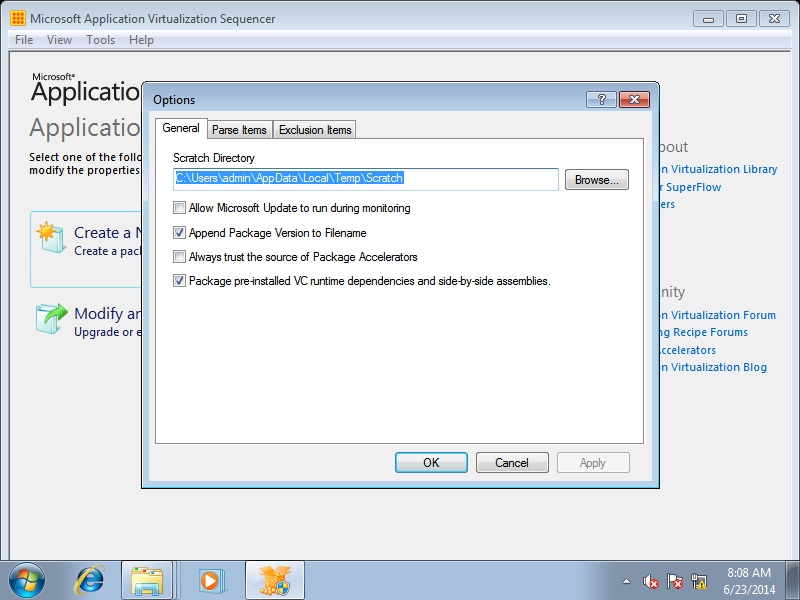Show hidden tray icons arrow
Viewport: 800px width, 600px height.
coord(626,581)
